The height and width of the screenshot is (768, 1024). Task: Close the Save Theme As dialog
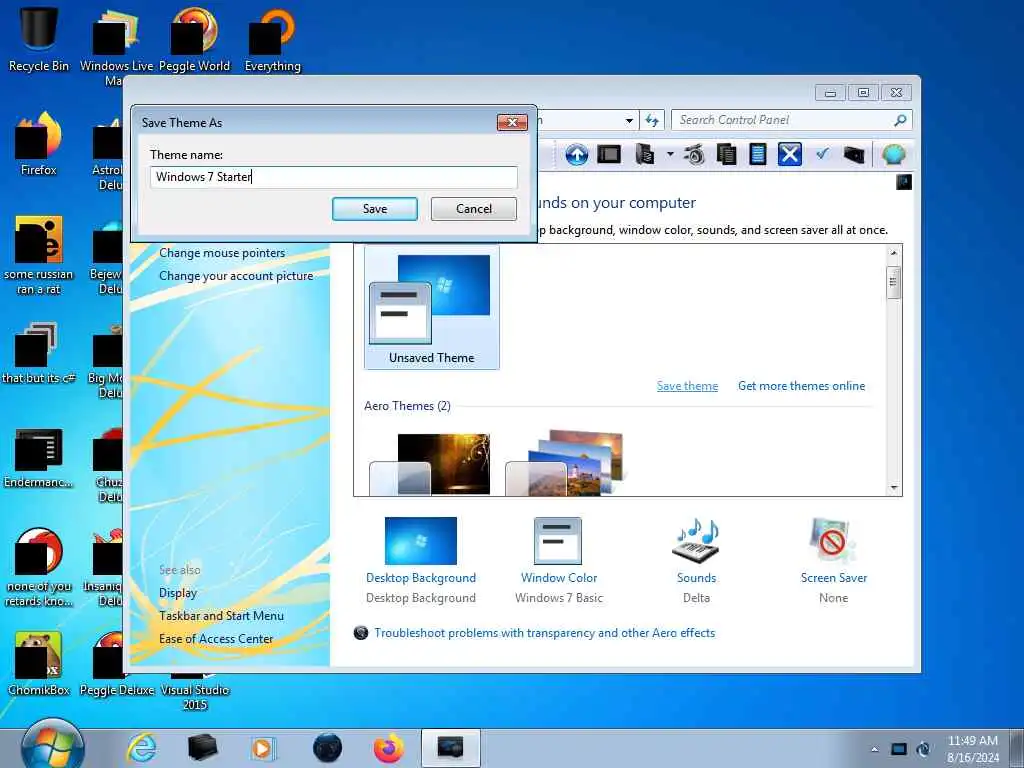tap(512, 122)
